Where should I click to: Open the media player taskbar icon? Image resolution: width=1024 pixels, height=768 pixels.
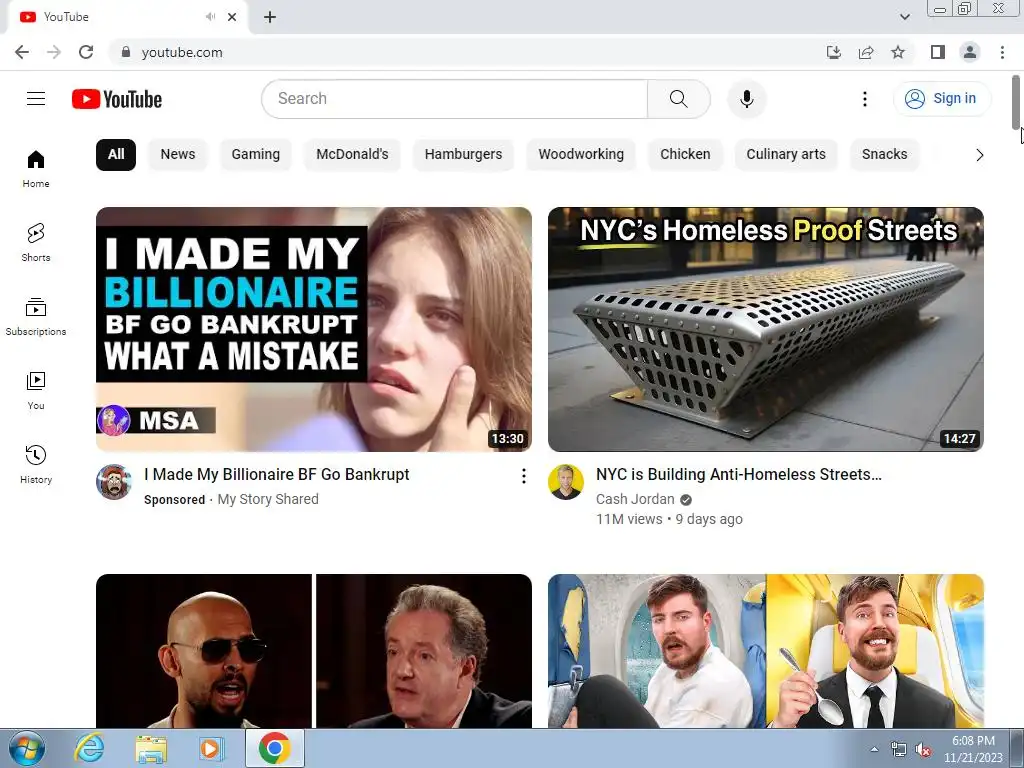pos(211,748)
